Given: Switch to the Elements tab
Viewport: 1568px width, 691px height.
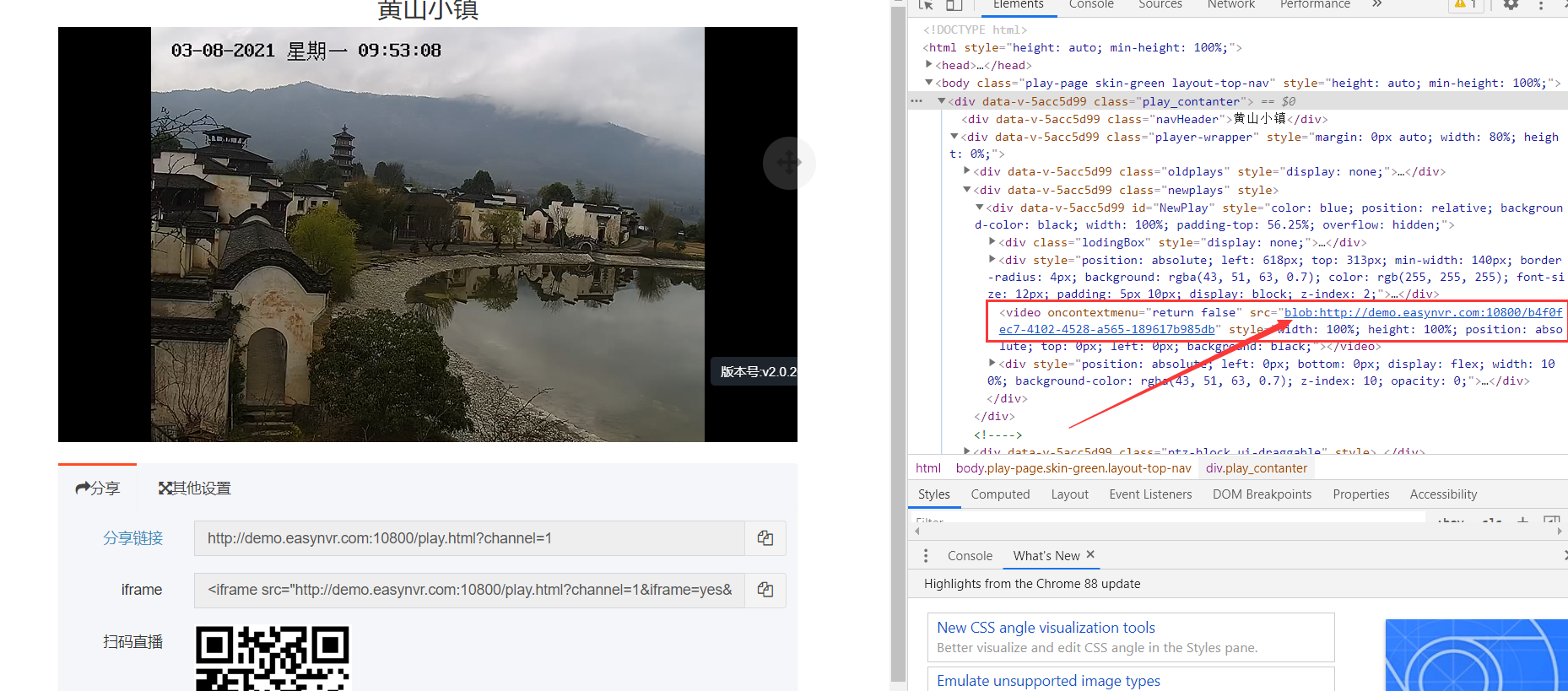Looking at the screenshot, I should click(1018, 4).
